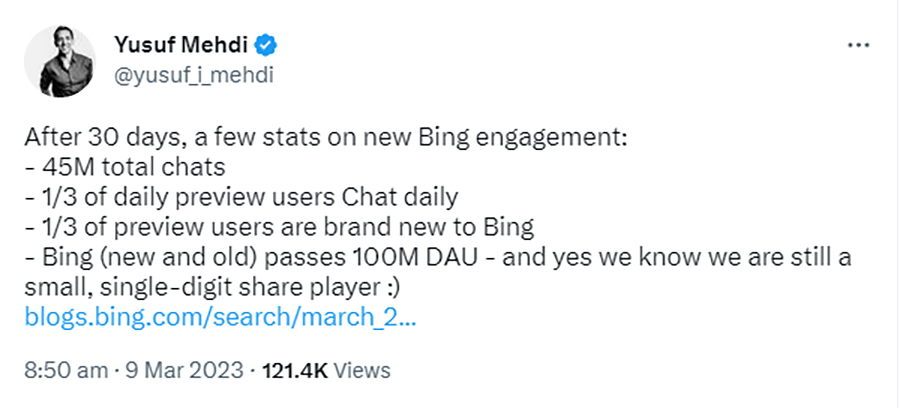900x408 pixels.
Task: Click the 8:50 am timestamp
Action: click(65, 371)
